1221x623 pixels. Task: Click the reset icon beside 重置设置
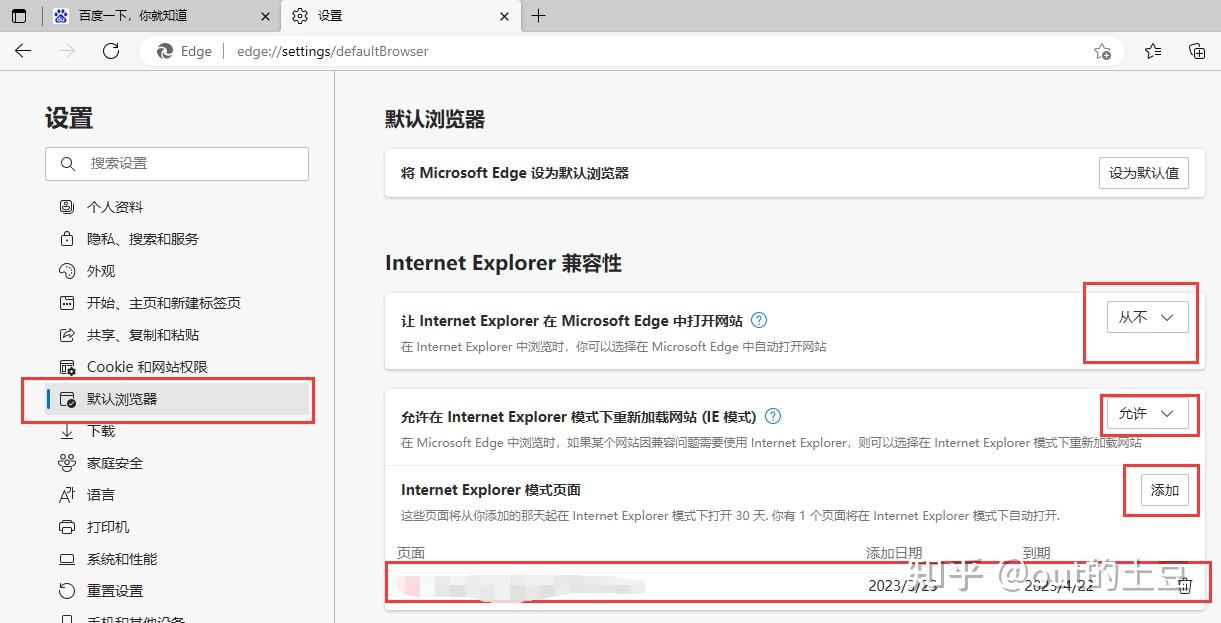pos(67,591)
